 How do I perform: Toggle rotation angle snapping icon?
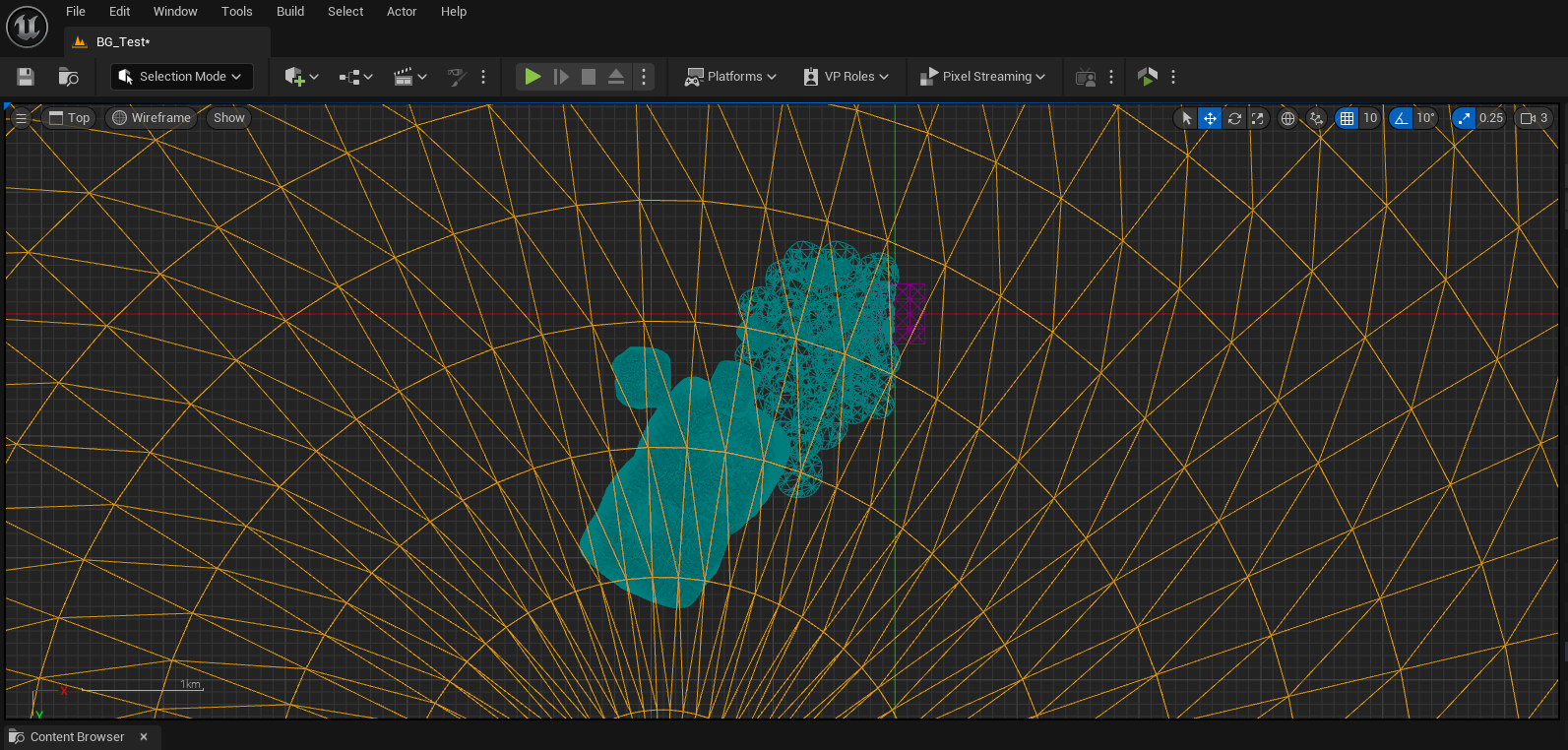click(1401, 118)
